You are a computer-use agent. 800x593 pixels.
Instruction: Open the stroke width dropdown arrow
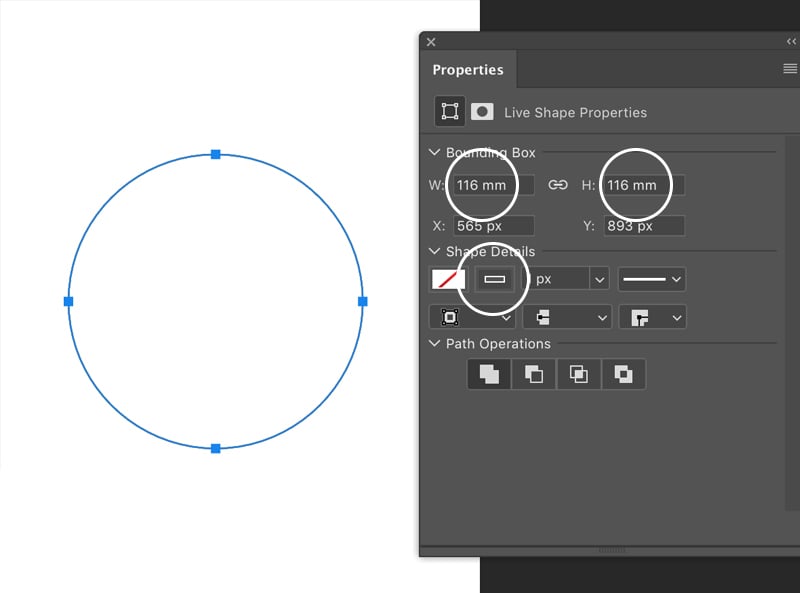coord(599,279)
